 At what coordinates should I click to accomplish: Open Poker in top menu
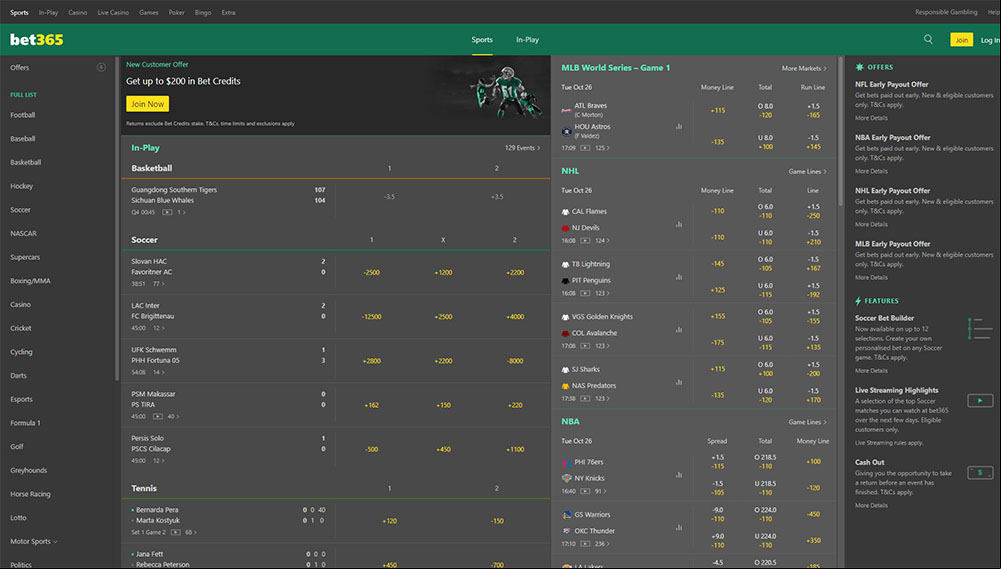pyautogui.click(x=177, y=12)
